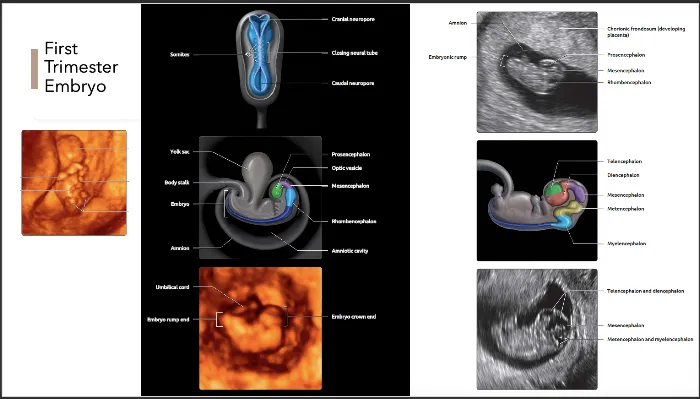Click the "Myelencephalon" label under Metencephalon
Image resolution: width=700 pixels, height=399 pixels.
click(x=627, y=244)
